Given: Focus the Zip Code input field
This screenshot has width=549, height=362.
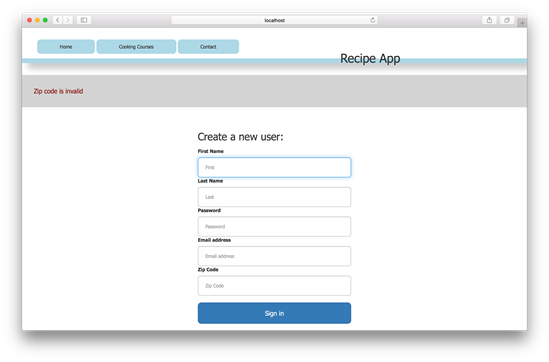Looking at the screenshot, I should coord(274,286).
